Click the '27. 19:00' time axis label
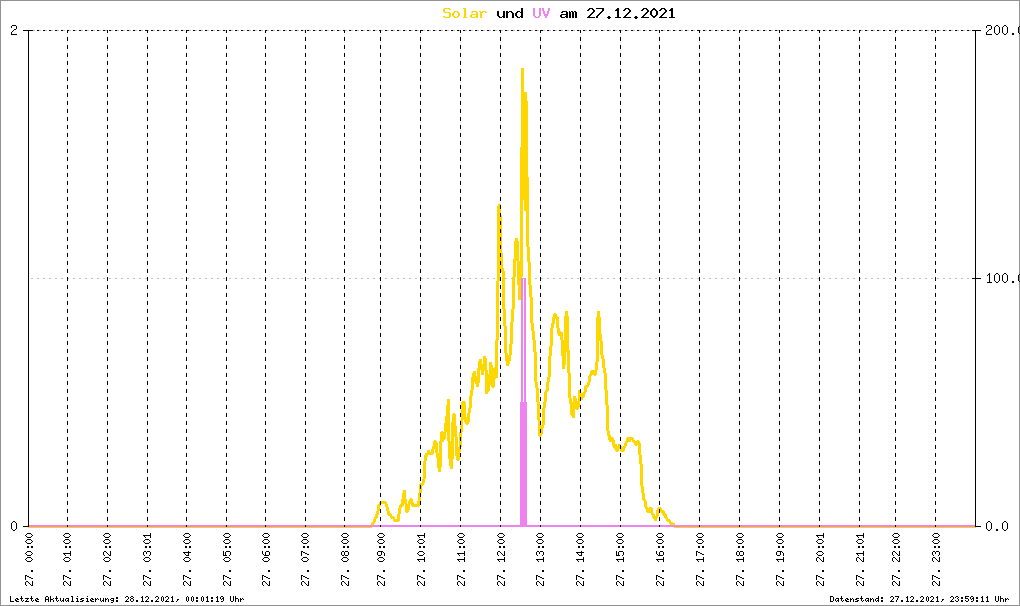 tap(780, 559)
